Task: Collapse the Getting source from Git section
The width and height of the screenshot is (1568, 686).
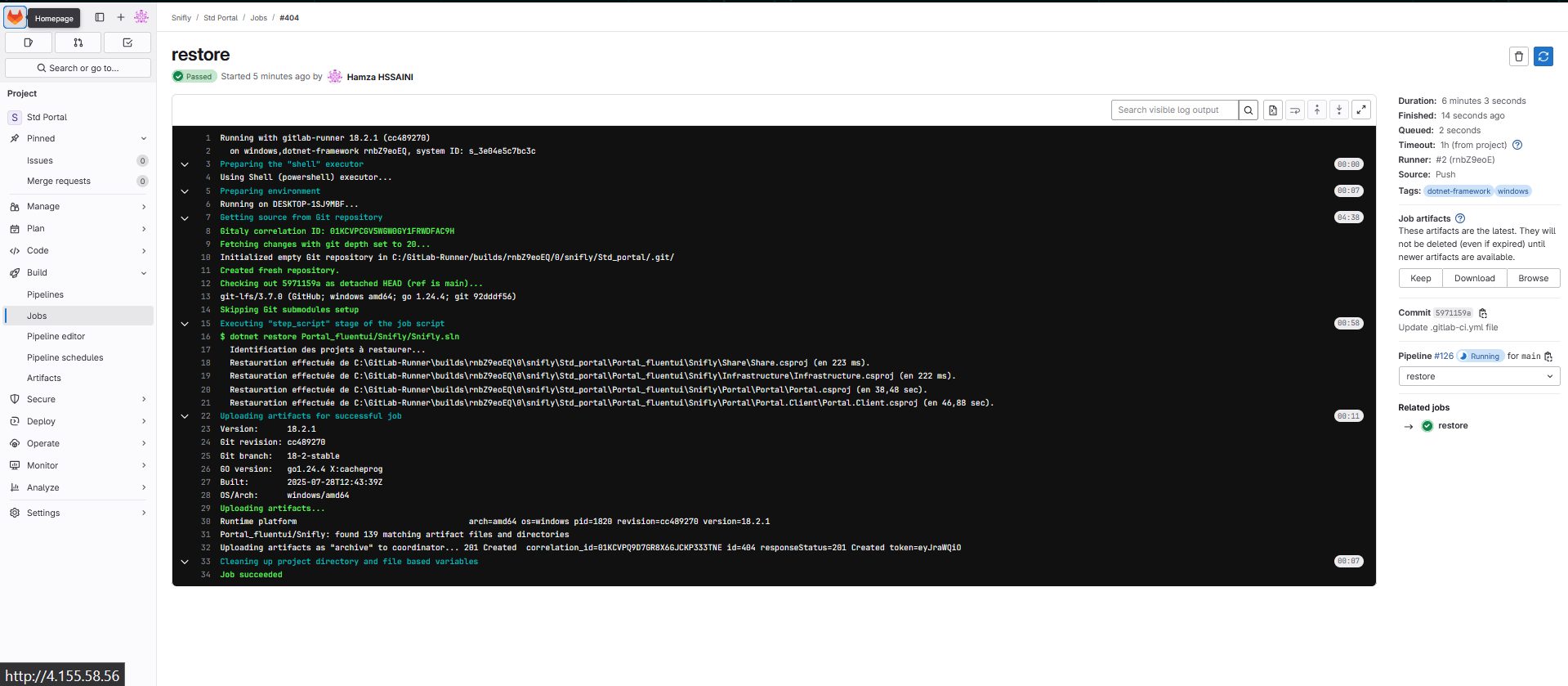Action: [x=185, y=218]
